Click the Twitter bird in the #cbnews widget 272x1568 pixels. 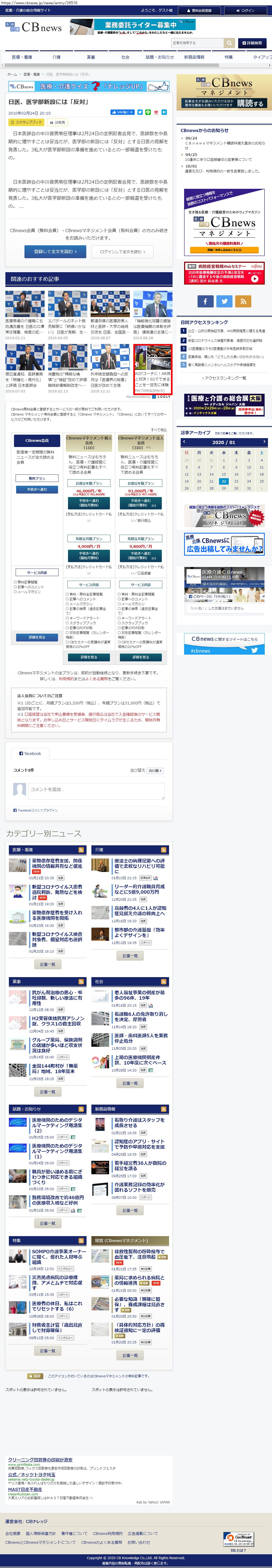[254, 650]
